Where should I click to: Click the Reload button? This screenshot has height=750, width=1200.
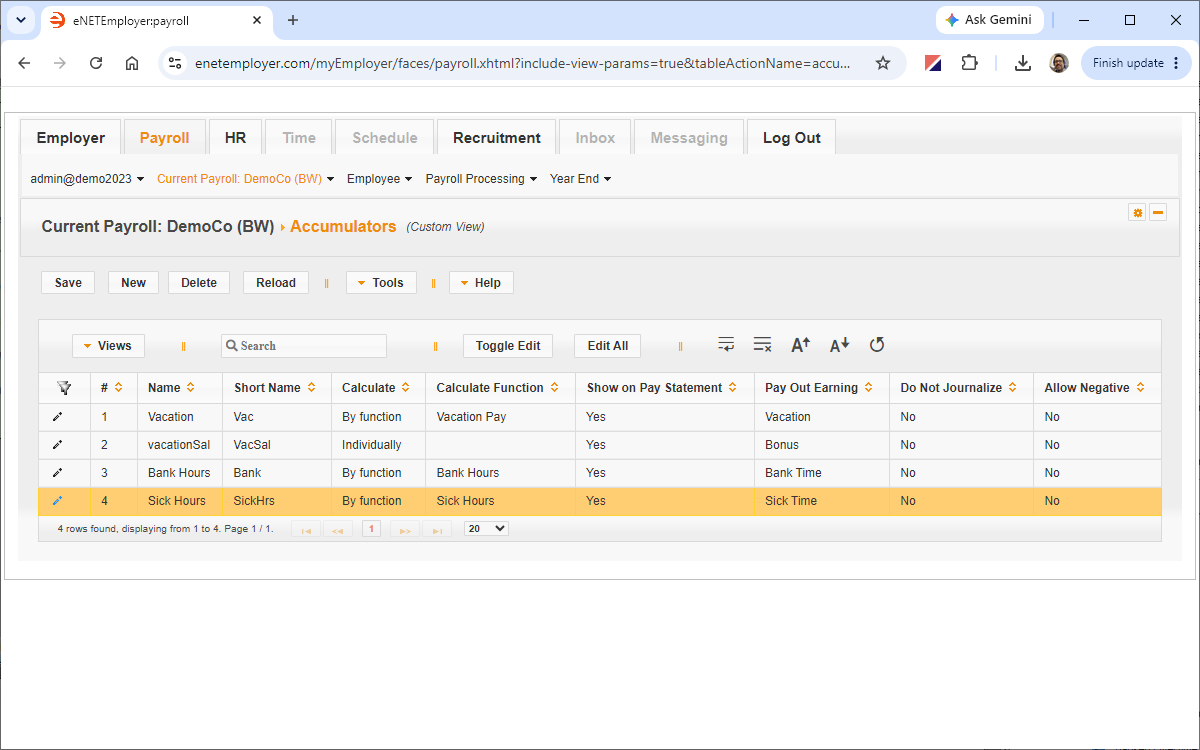(x=276, y=283)
